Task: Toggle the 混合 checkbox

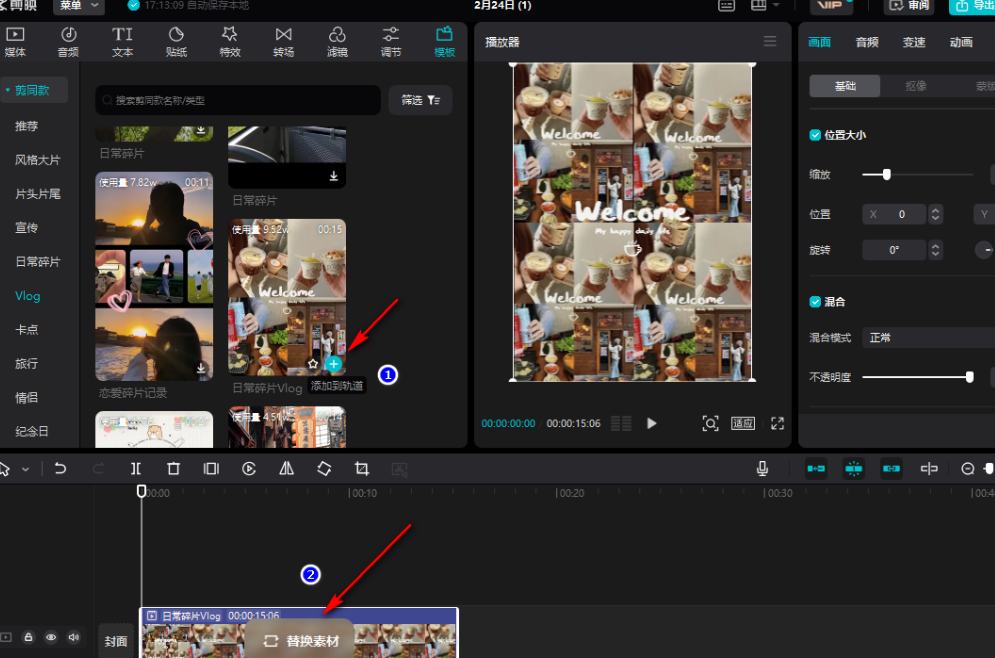Action: pos(815,301)
